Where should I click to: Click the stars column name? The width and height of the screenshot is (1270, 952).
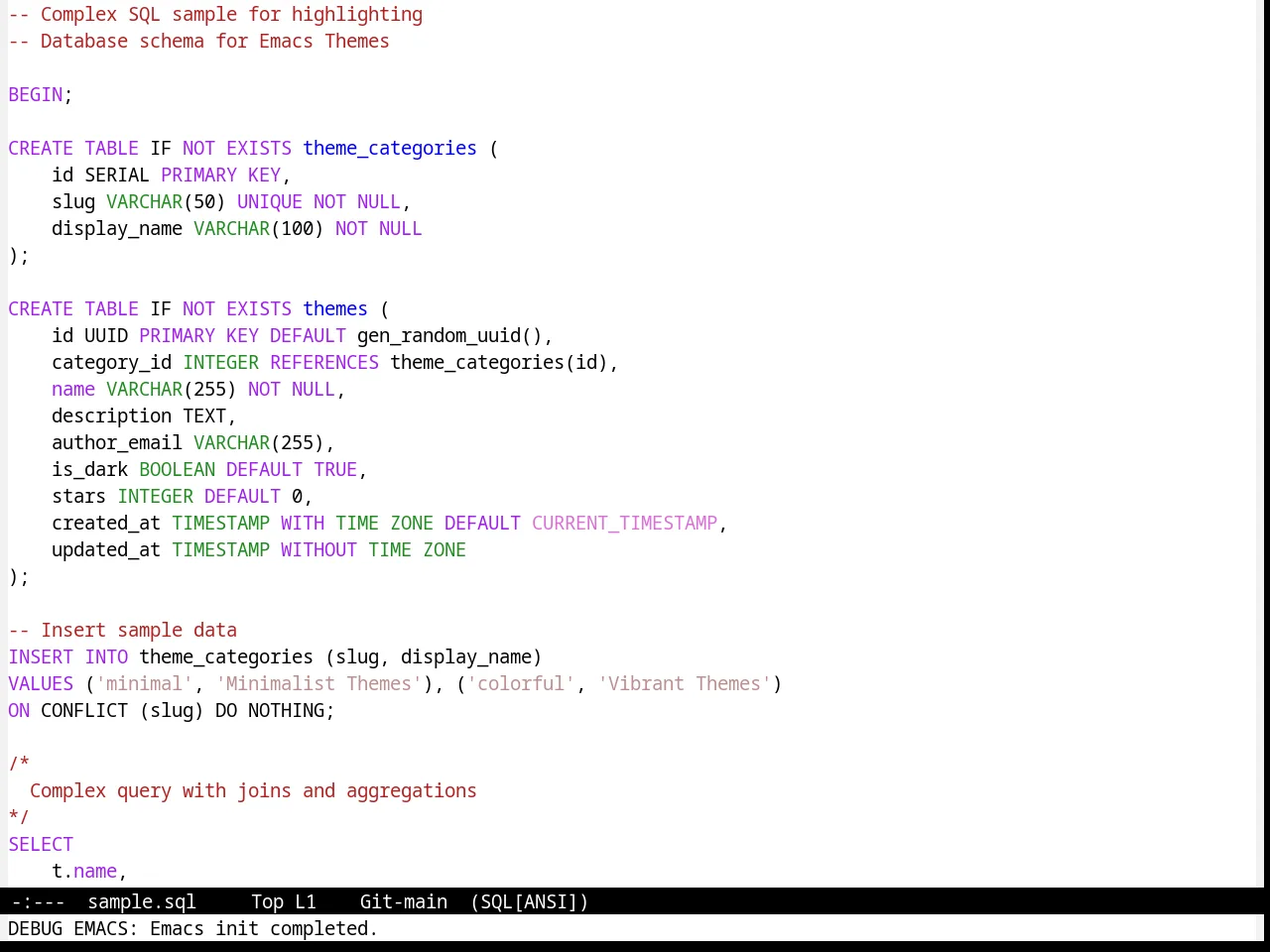point(79,496)
